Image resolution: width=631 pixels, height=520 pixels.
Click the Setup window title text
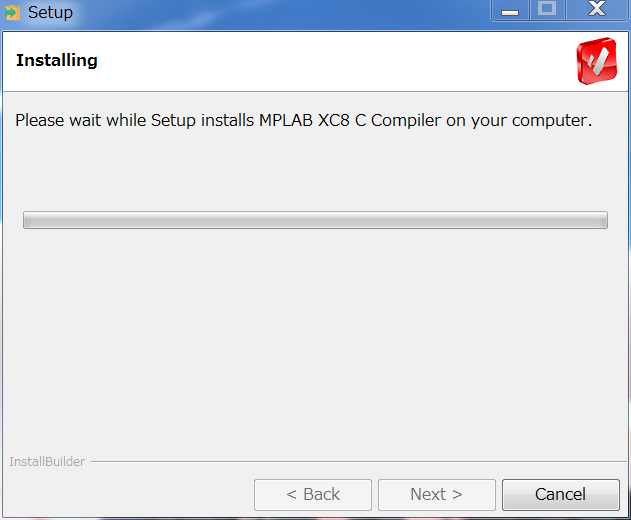(50, 12)
